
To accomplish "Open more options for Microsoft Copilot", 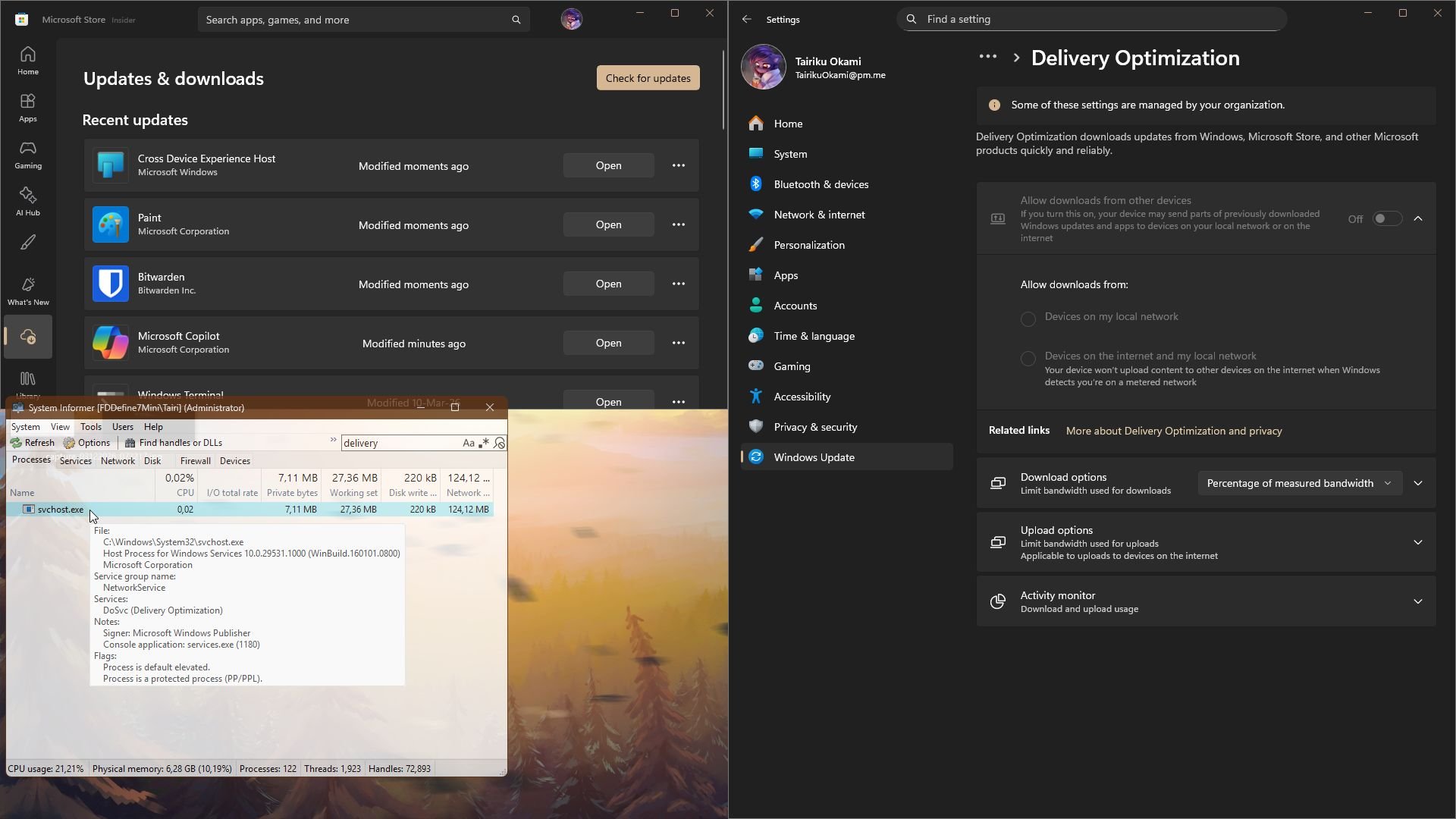I will tap(679, 343).
